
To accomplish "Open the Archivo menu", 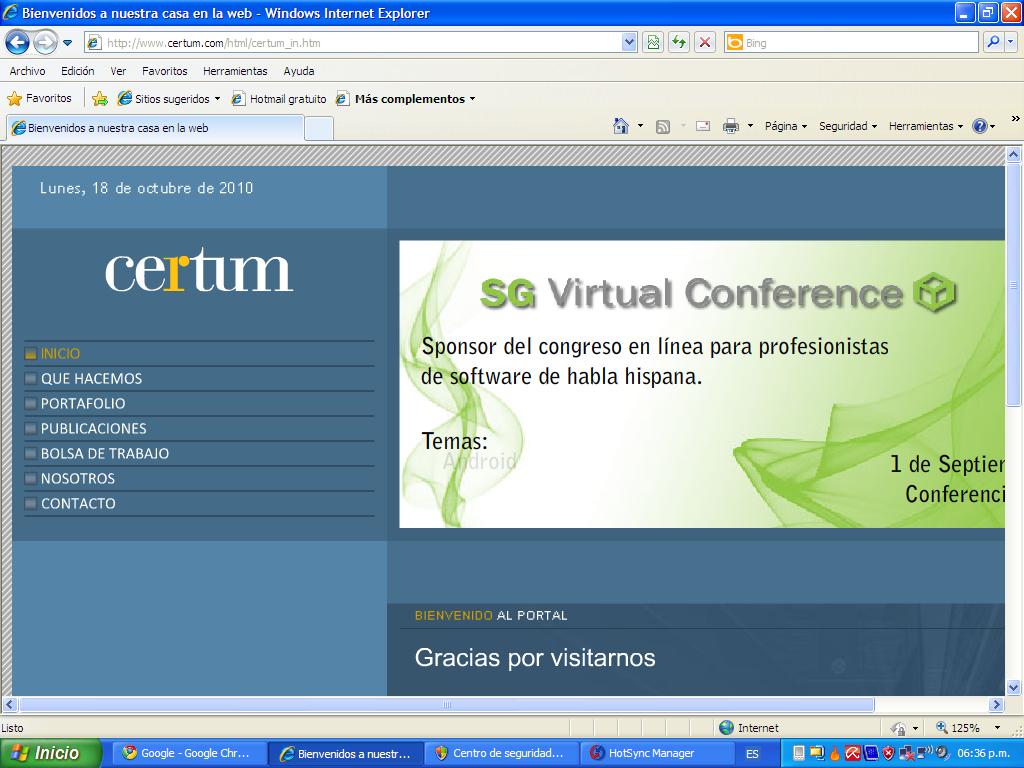I will click(x=27, y=71).
